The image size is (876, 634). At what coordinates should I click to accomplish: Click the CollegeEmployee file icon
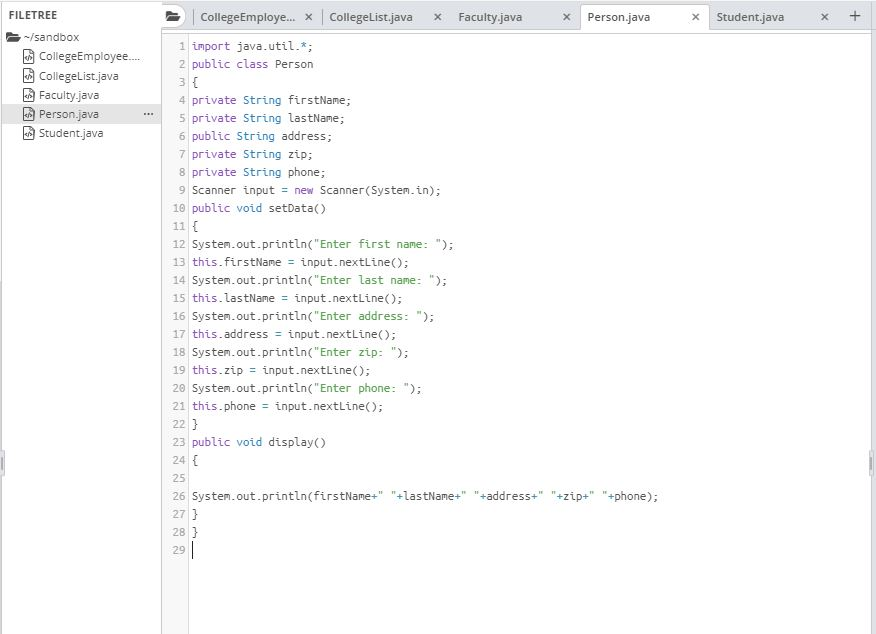tap(28, 56)
